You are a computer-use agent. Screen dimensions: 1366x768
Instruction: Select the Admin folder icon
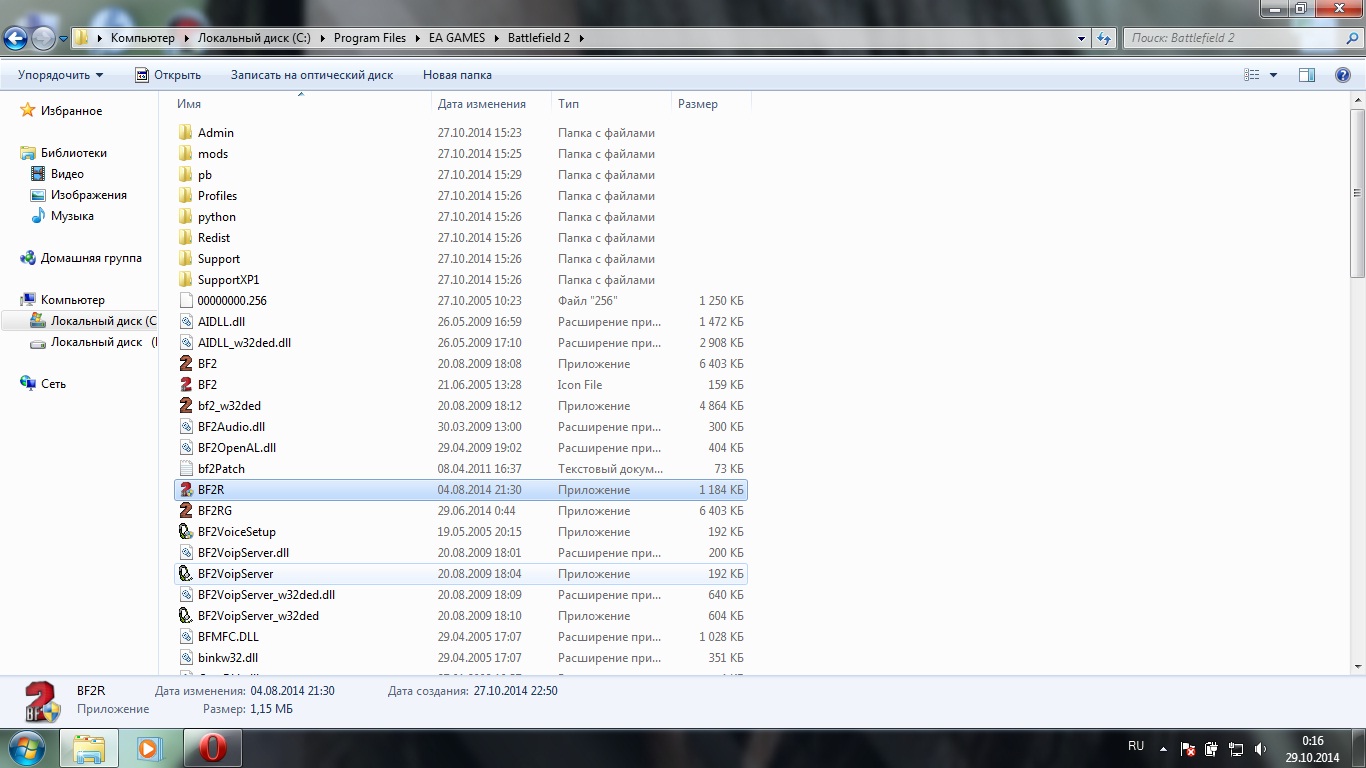186,133
